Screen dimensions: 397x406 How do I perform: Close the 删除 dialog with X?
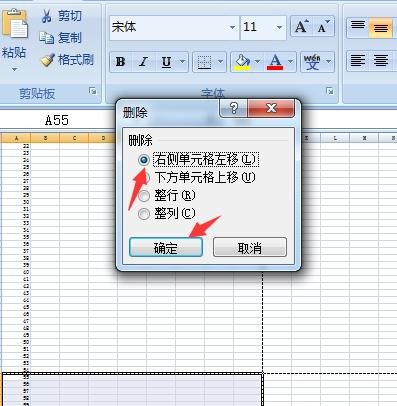271,108
